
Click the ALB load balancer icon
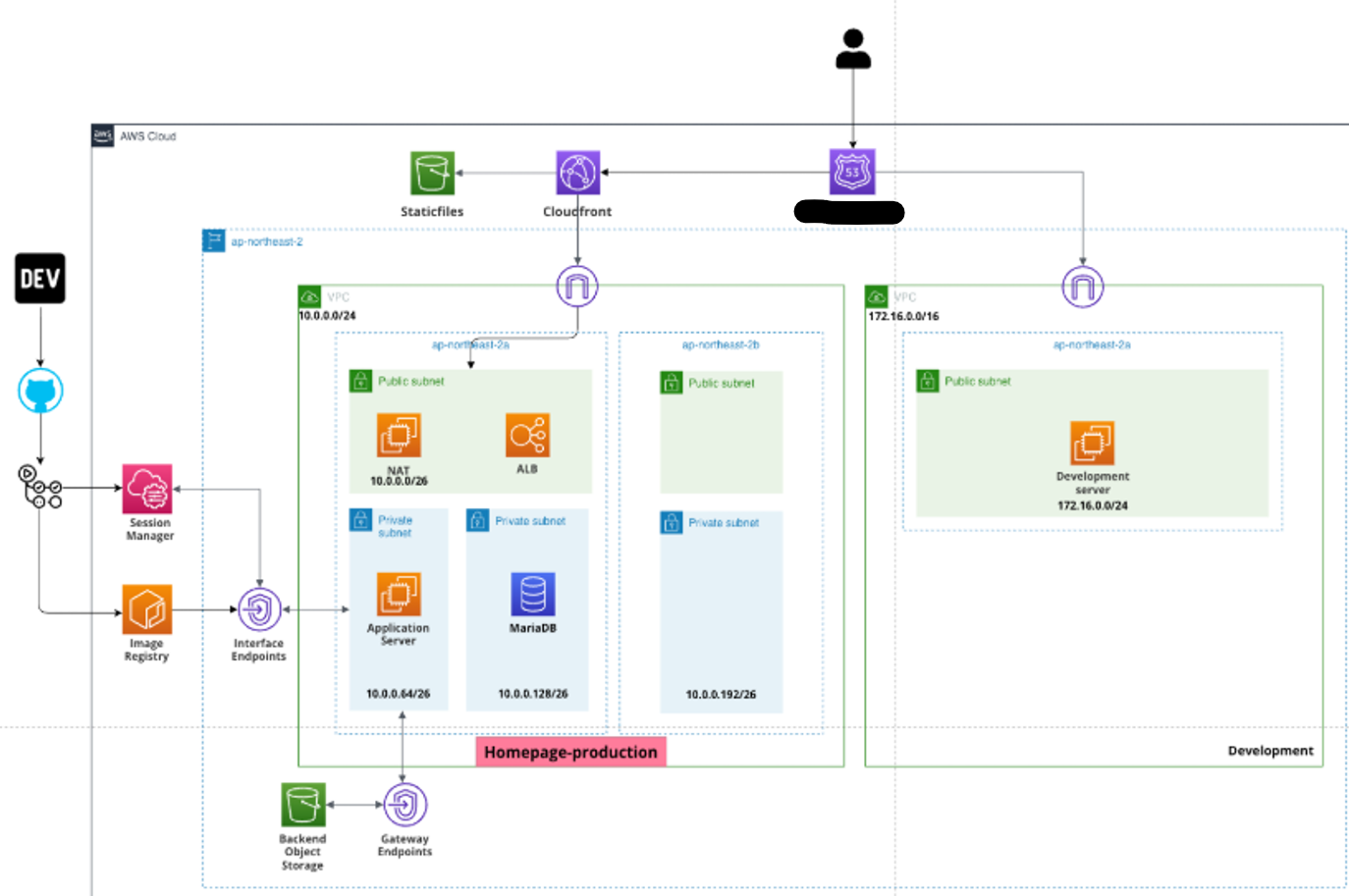click(x=527, y=435)
